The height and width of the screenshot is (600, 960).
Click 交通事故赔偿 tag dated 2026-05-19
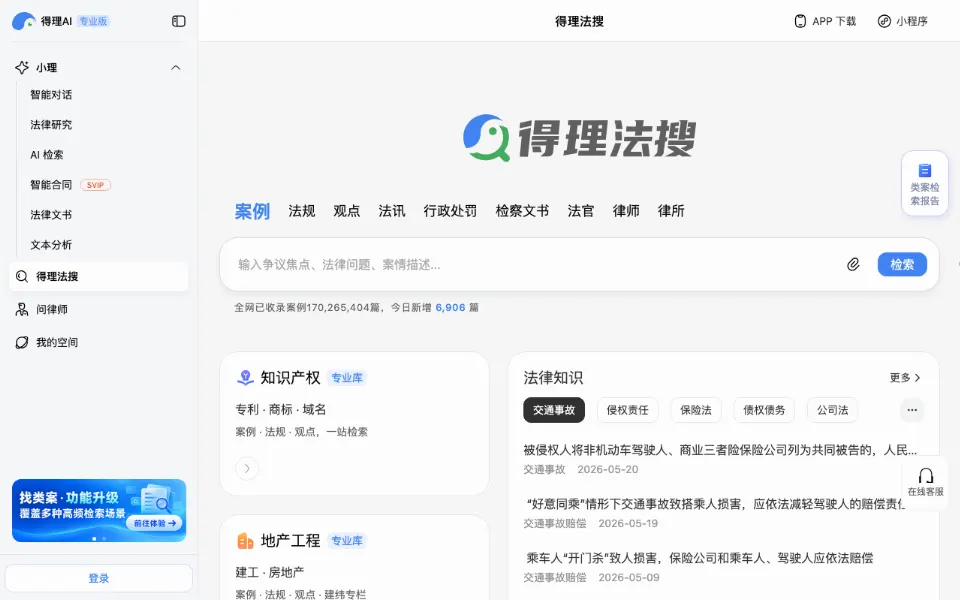click(x=555, y=523)
